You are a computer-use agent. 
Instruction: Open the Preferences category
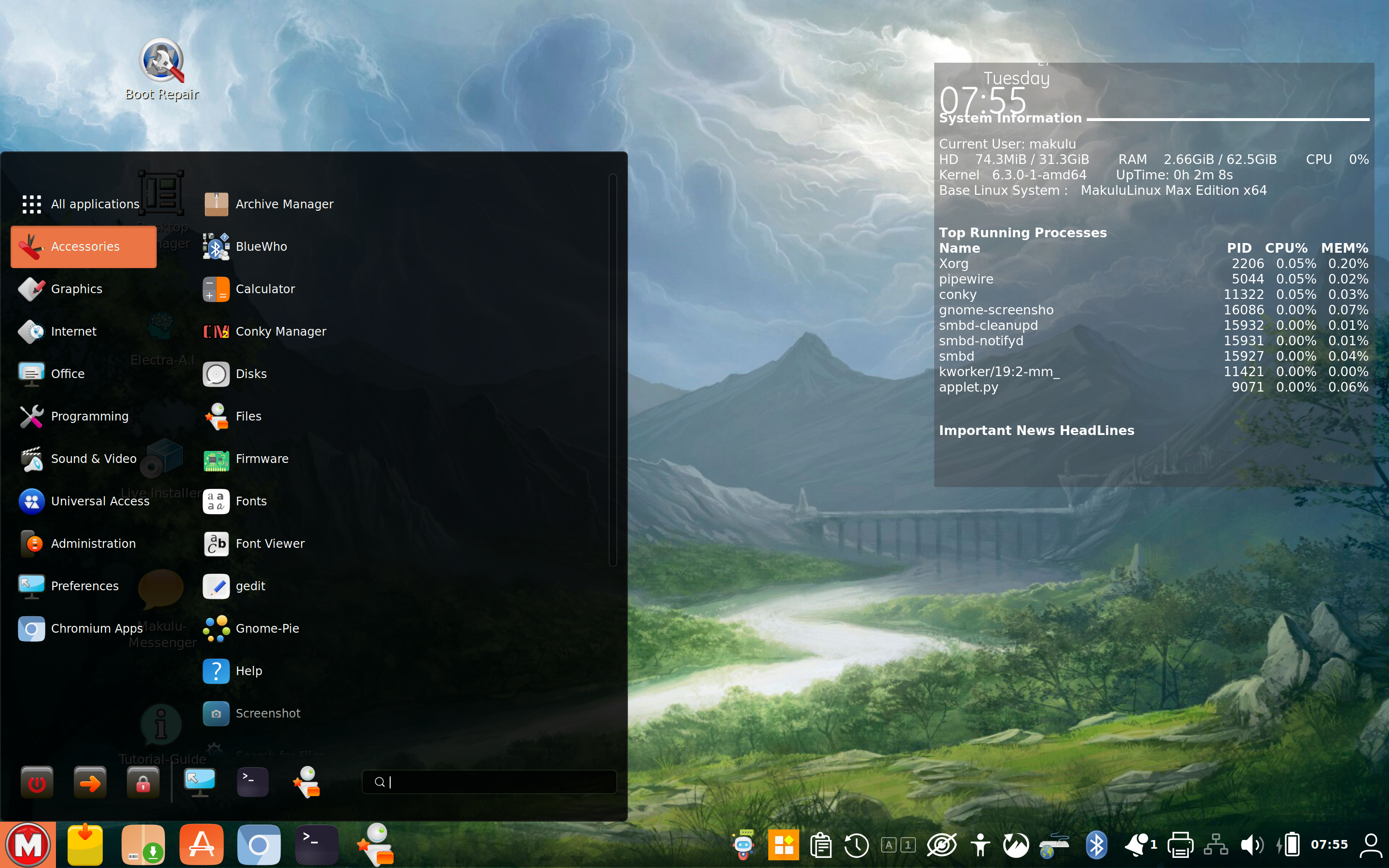pos(84,586)
